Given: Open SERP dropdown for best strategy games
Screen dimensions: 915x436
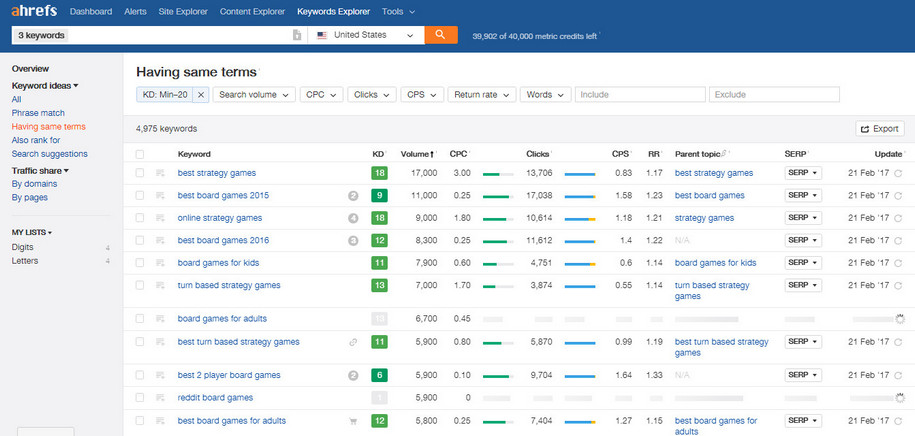Looking at the screenshot, I should [x=803, y=173].
